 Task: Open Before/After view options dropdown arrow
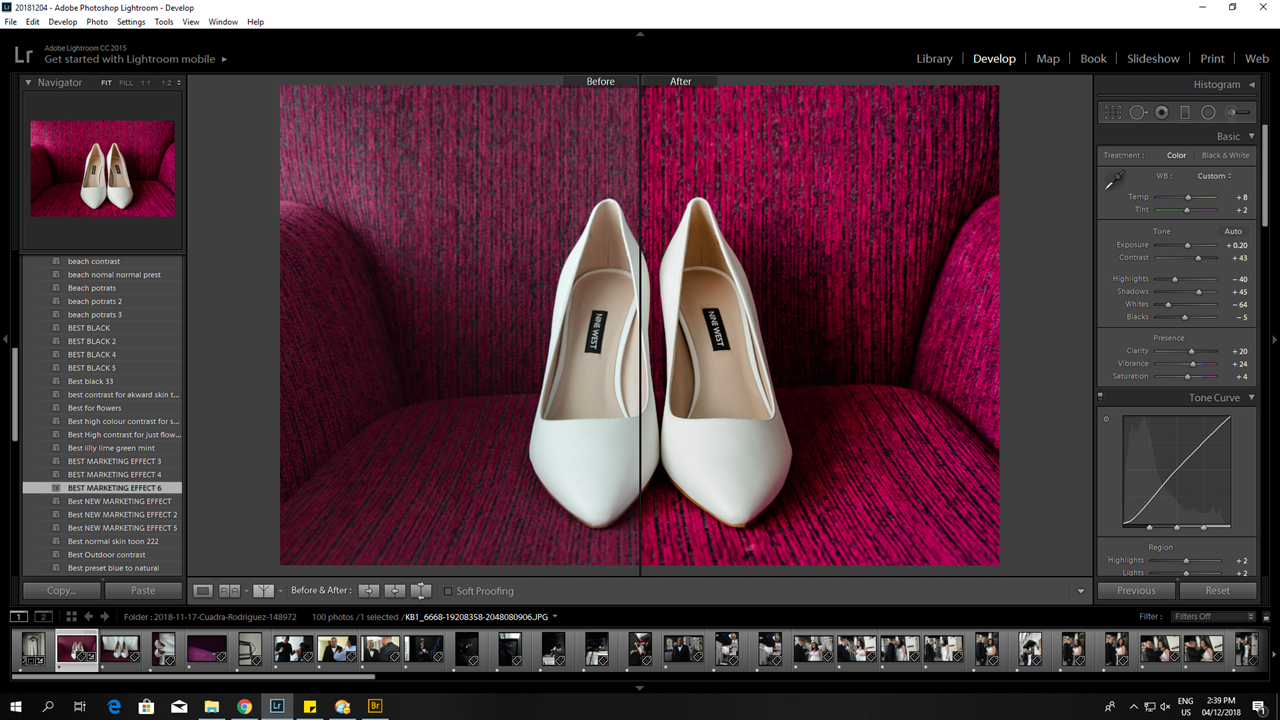point(281,591)
